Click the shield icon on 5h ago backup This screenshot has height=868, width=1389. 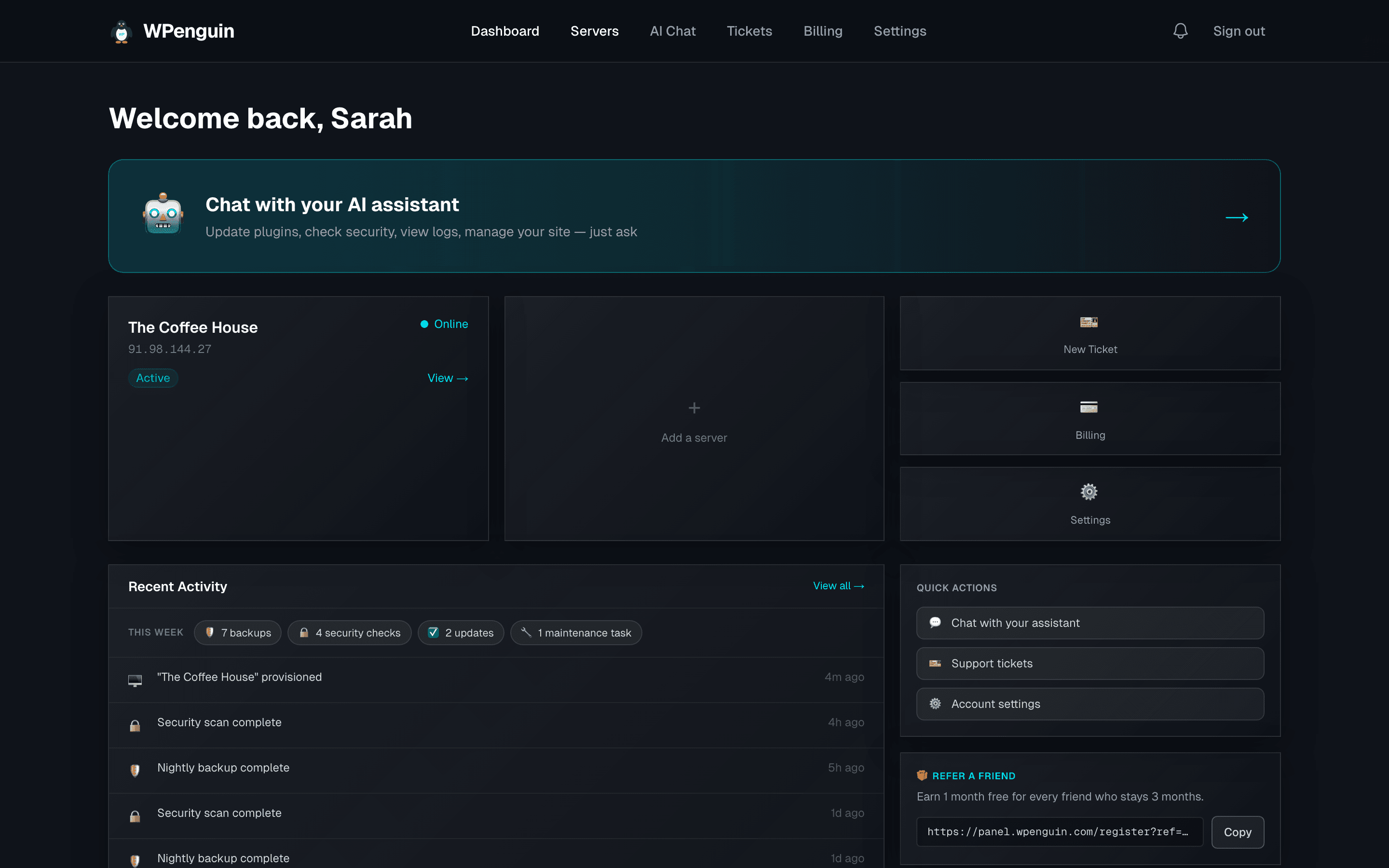tap(135, 771)
